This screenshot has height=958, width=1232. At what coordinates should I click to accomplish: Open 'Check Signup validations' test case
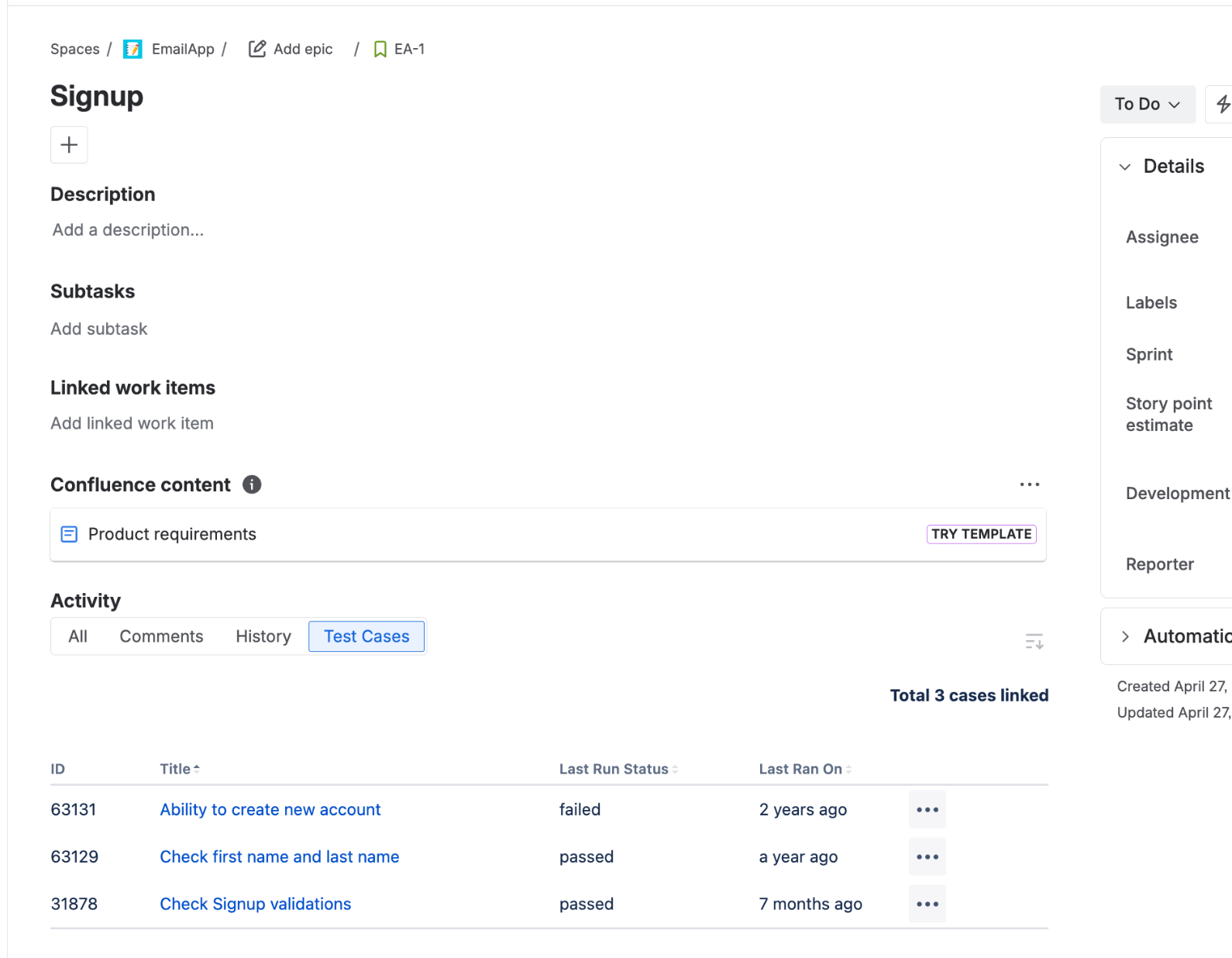point(256,905)
